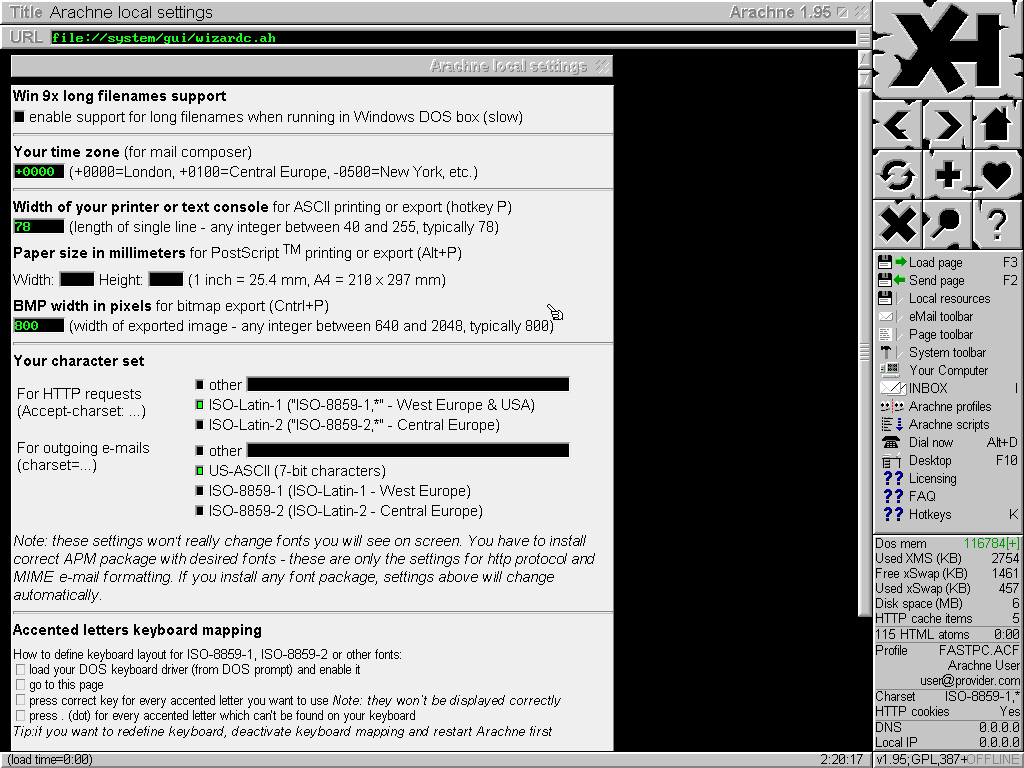Viewport: 1024px width, 768px height.
Task: Click the 'Dos mem' status line
Action: tap(947, 543)
